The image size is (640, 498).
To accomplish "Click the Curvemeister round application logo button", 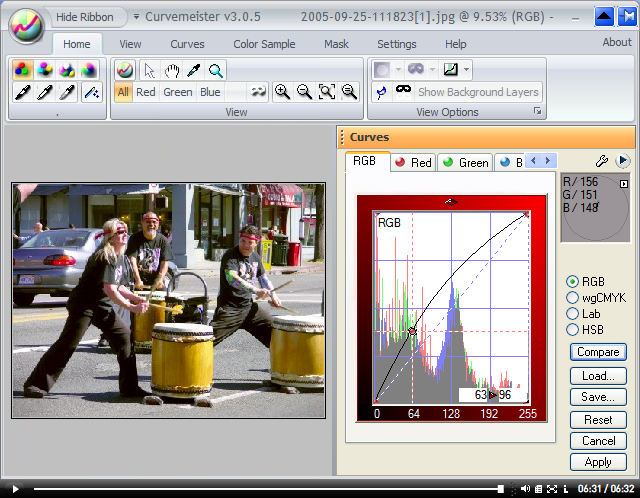I will point(26,25).
